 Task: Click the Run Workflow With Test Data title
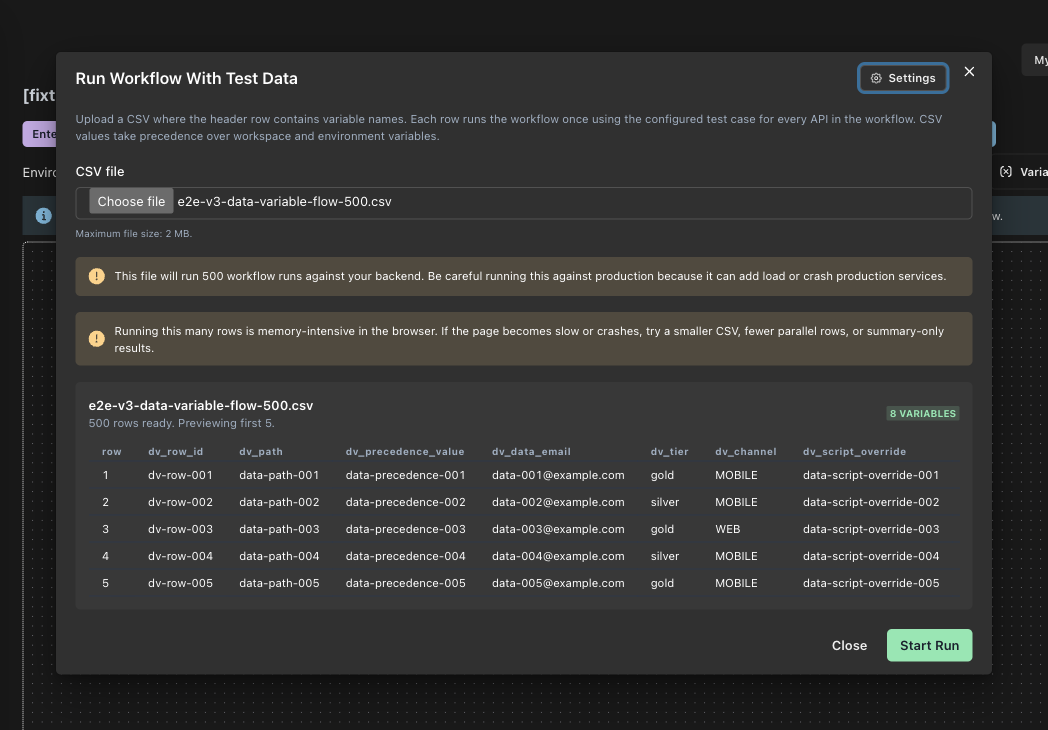tap(186, 78)
